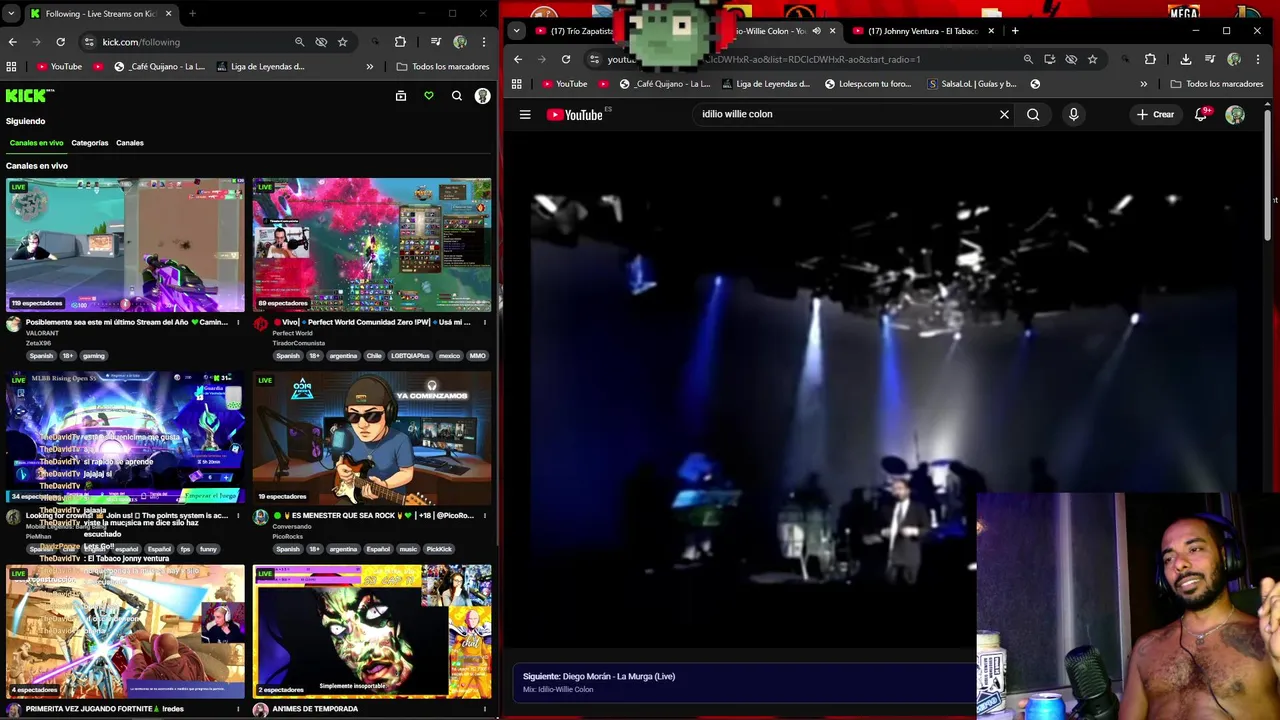Image resolution: width=1280 pixels, height=720 pixels.
Task: Open options menu for PicoRocks stream
Action: 485,516
